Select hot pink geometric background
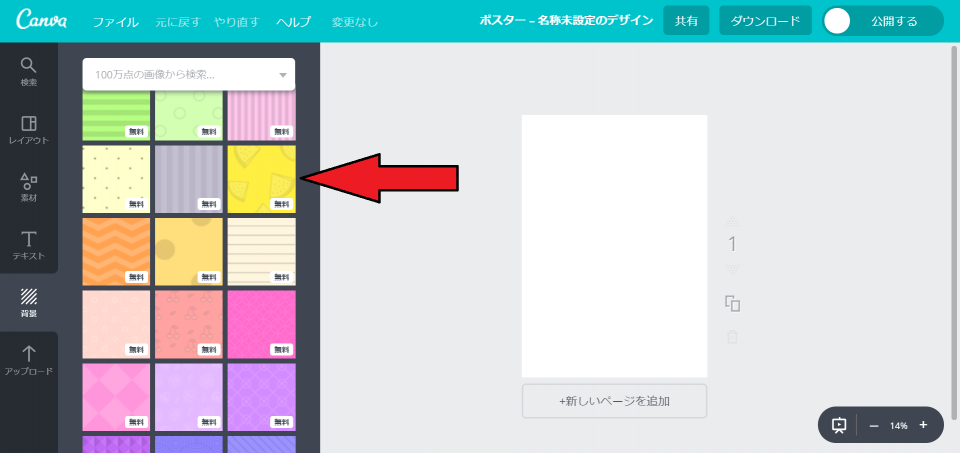The height and width of the screenshot is (453, 960). click(x=261, y=324)
